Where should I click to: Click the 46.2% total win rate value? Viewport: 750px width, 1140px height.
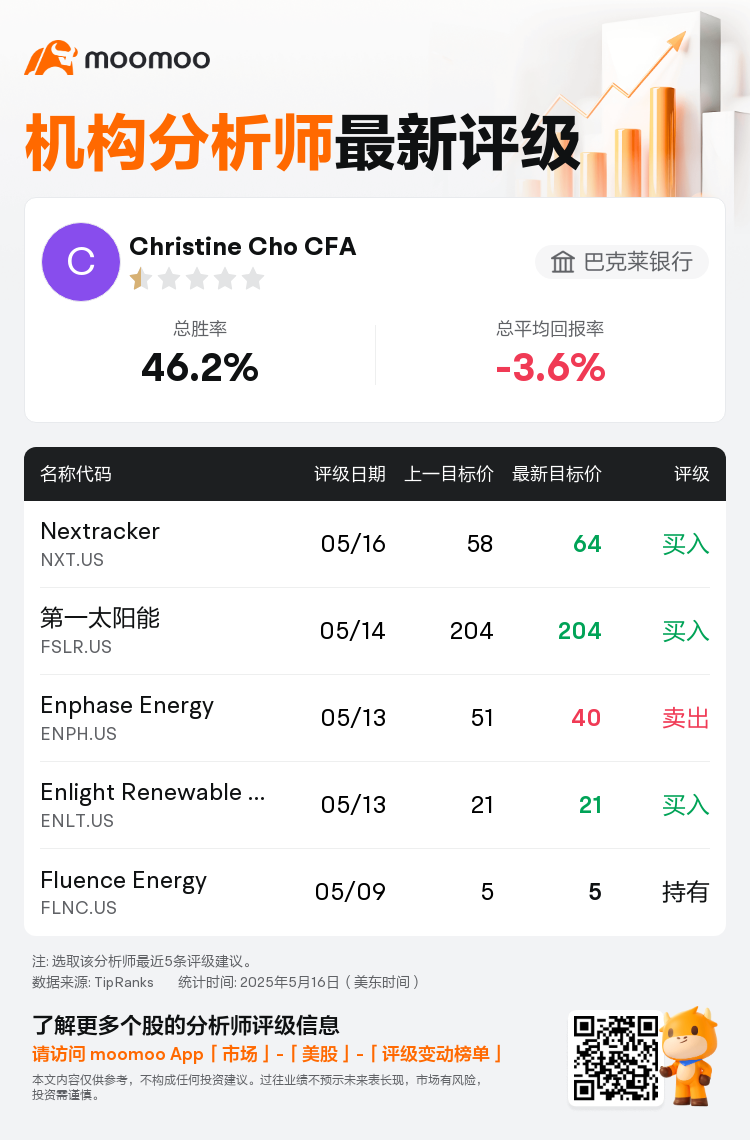pos(200,367)
